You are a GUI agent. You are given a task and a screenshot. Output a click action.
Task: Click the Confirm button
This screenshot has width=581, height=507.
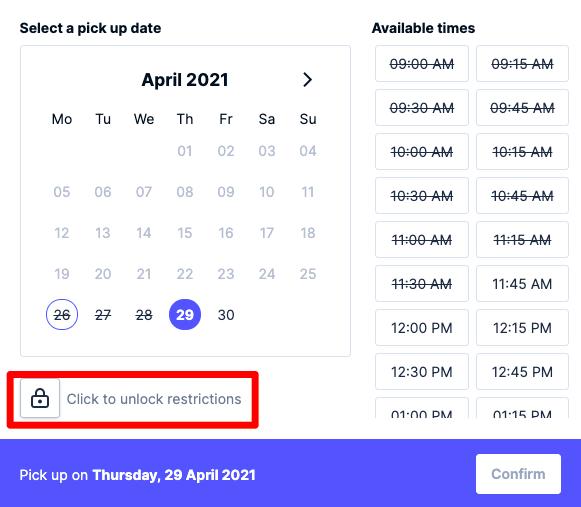coord(518,474)
